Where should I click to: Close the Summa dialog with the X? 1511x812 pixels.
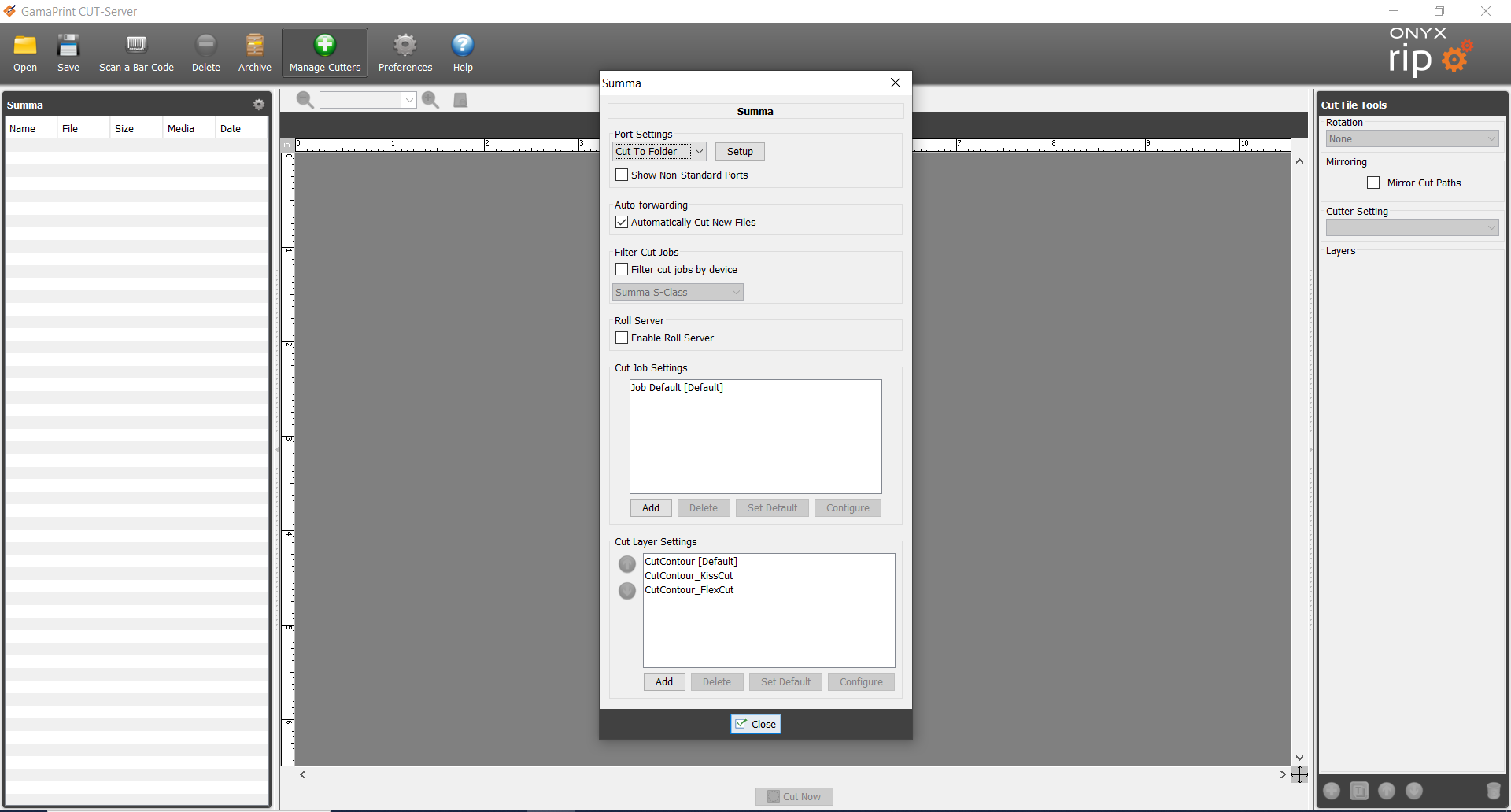pyautogui.click(x=896, y=83)
